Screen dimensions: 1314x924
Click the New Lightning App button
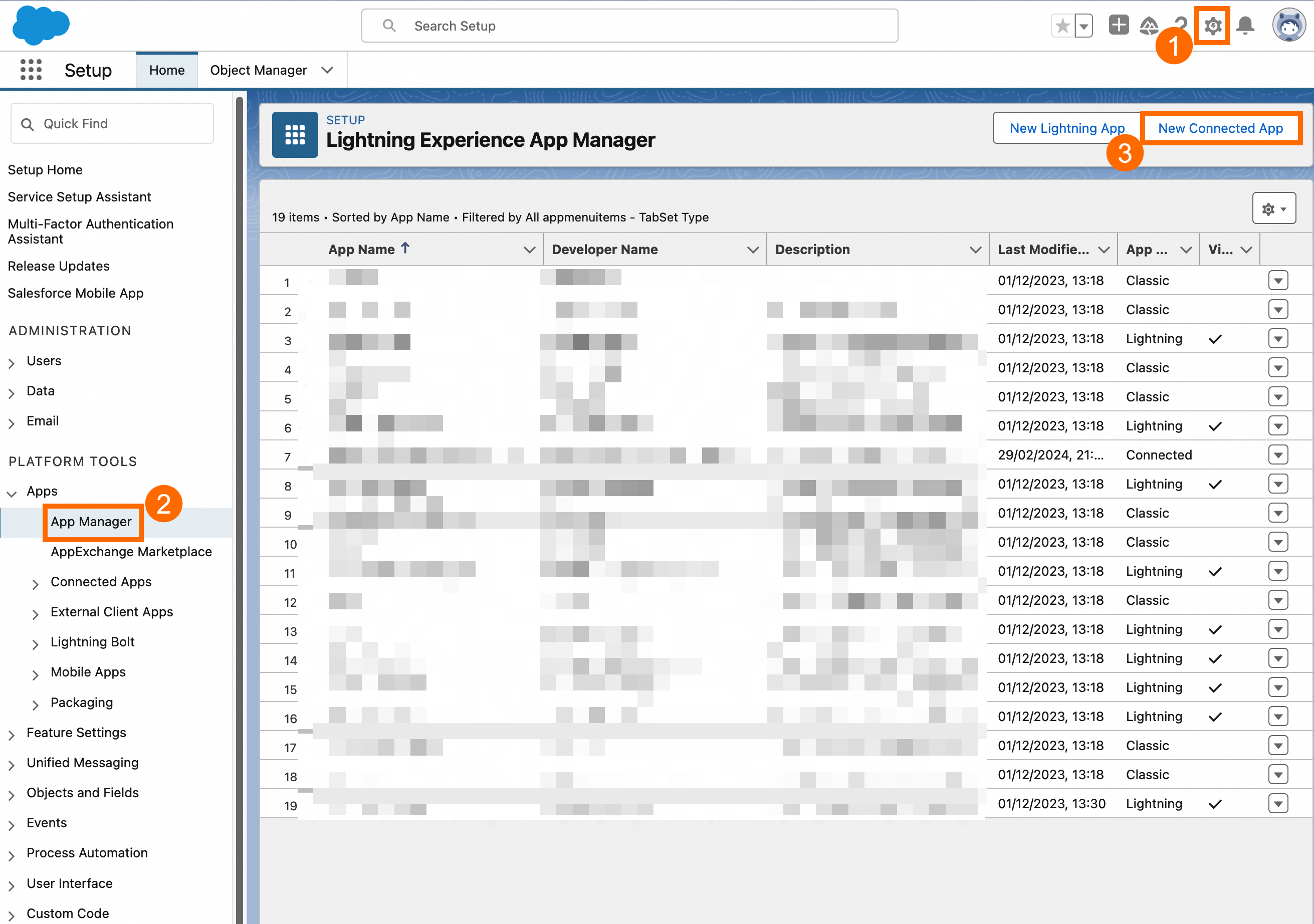click(1066, 128)
